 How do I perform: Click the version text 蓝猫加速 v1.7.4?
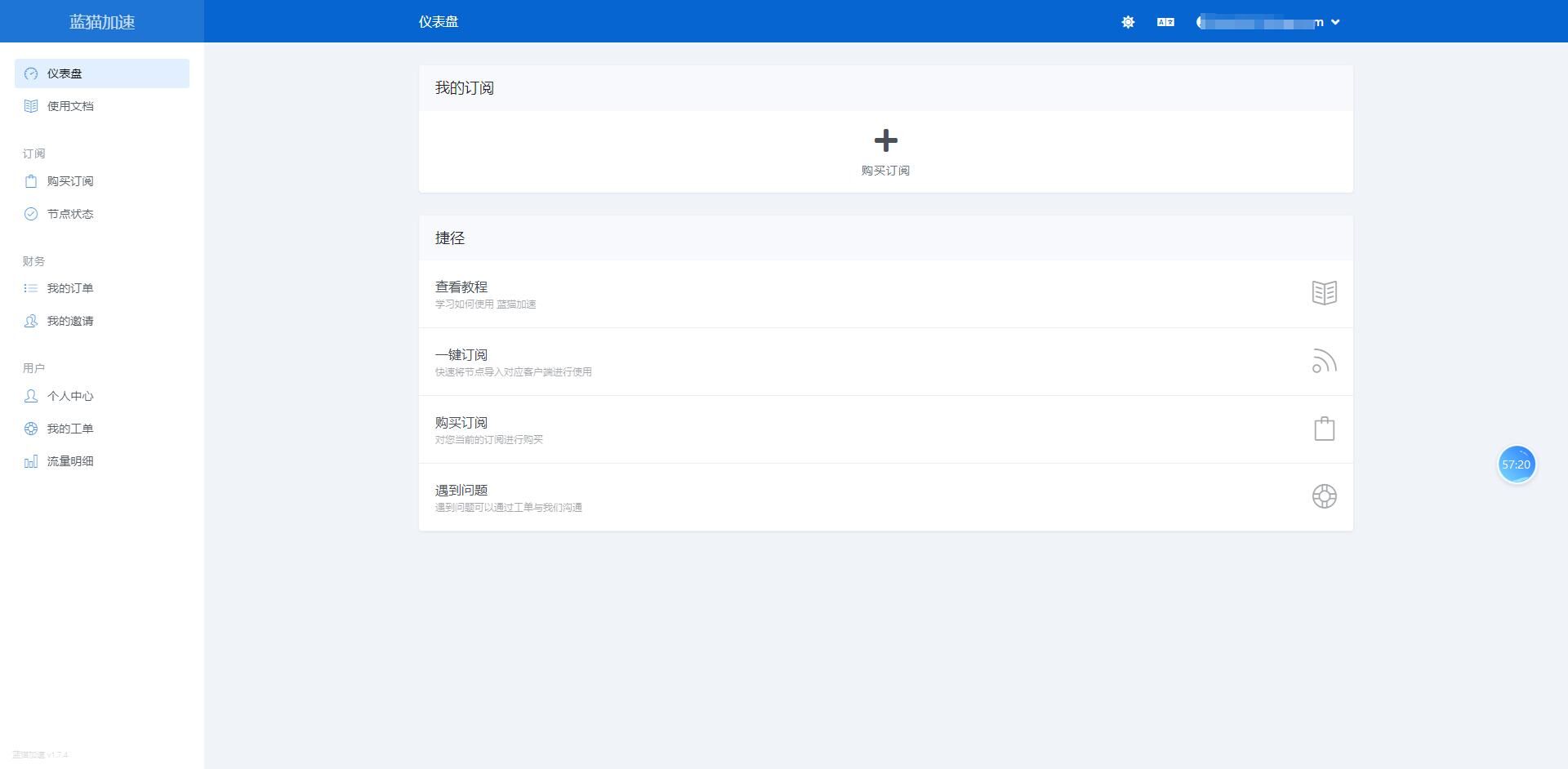41,755
